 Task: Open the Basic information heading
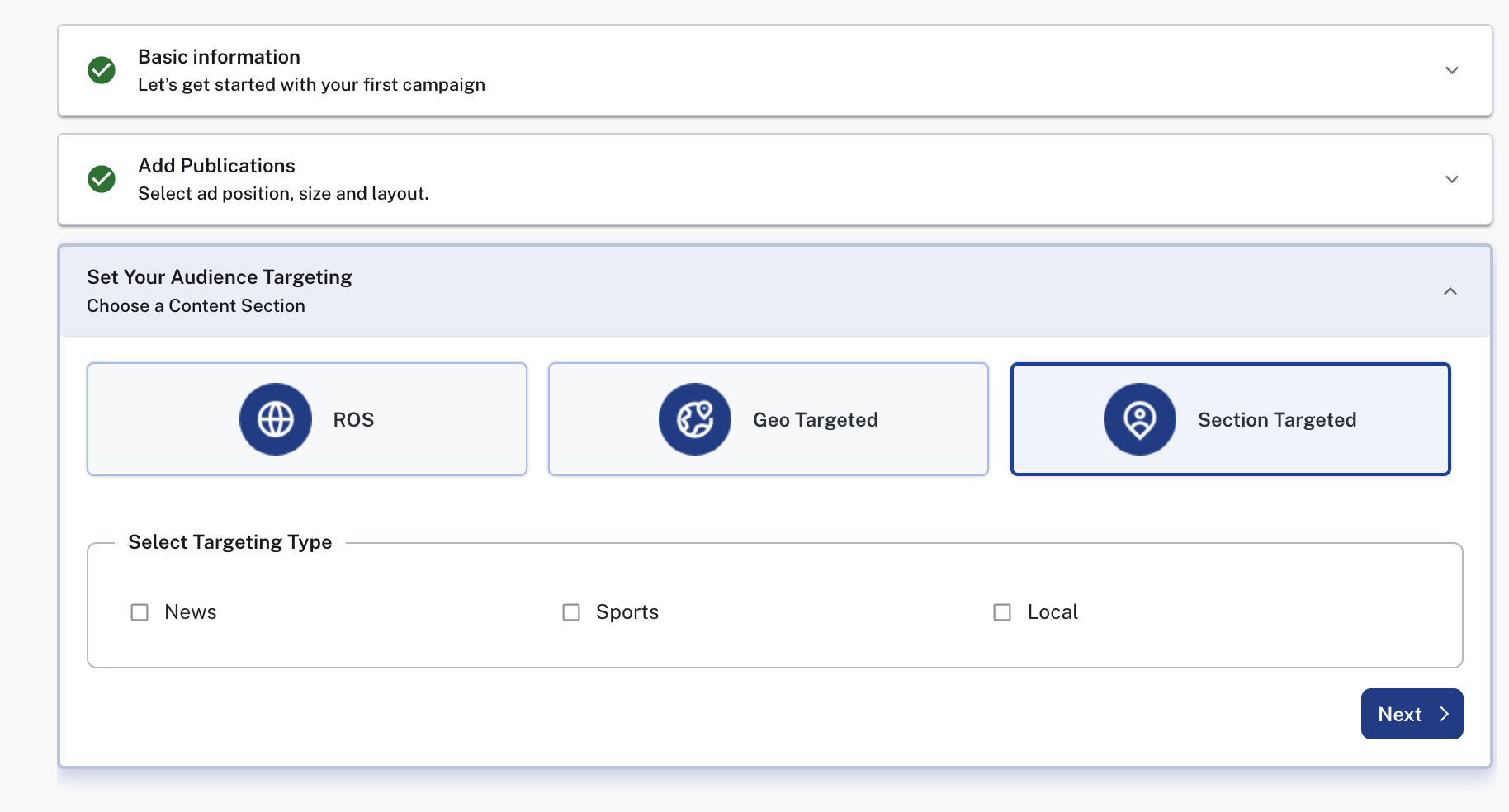coord(219,57)
